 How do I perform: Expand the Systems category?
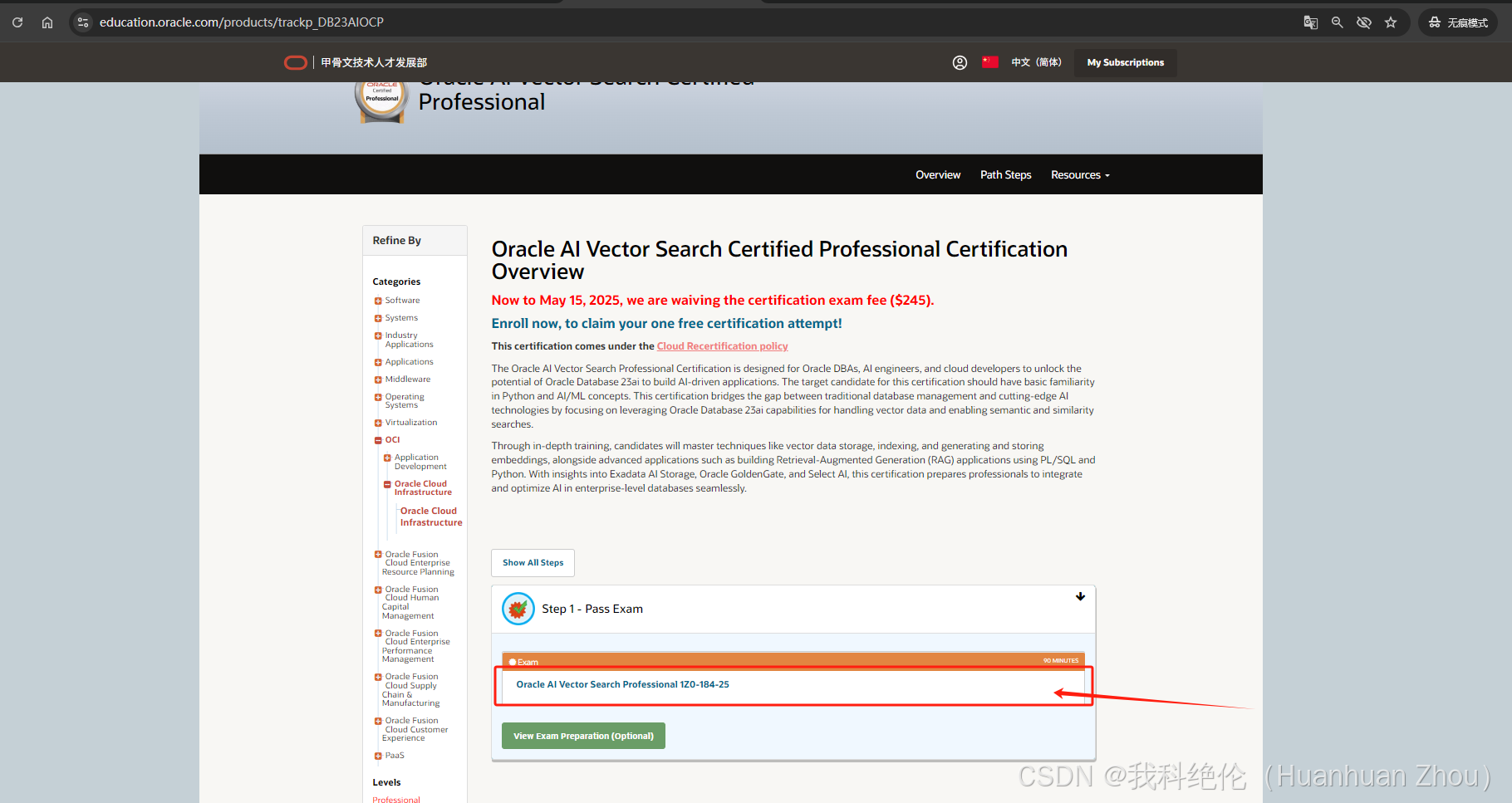378,318
